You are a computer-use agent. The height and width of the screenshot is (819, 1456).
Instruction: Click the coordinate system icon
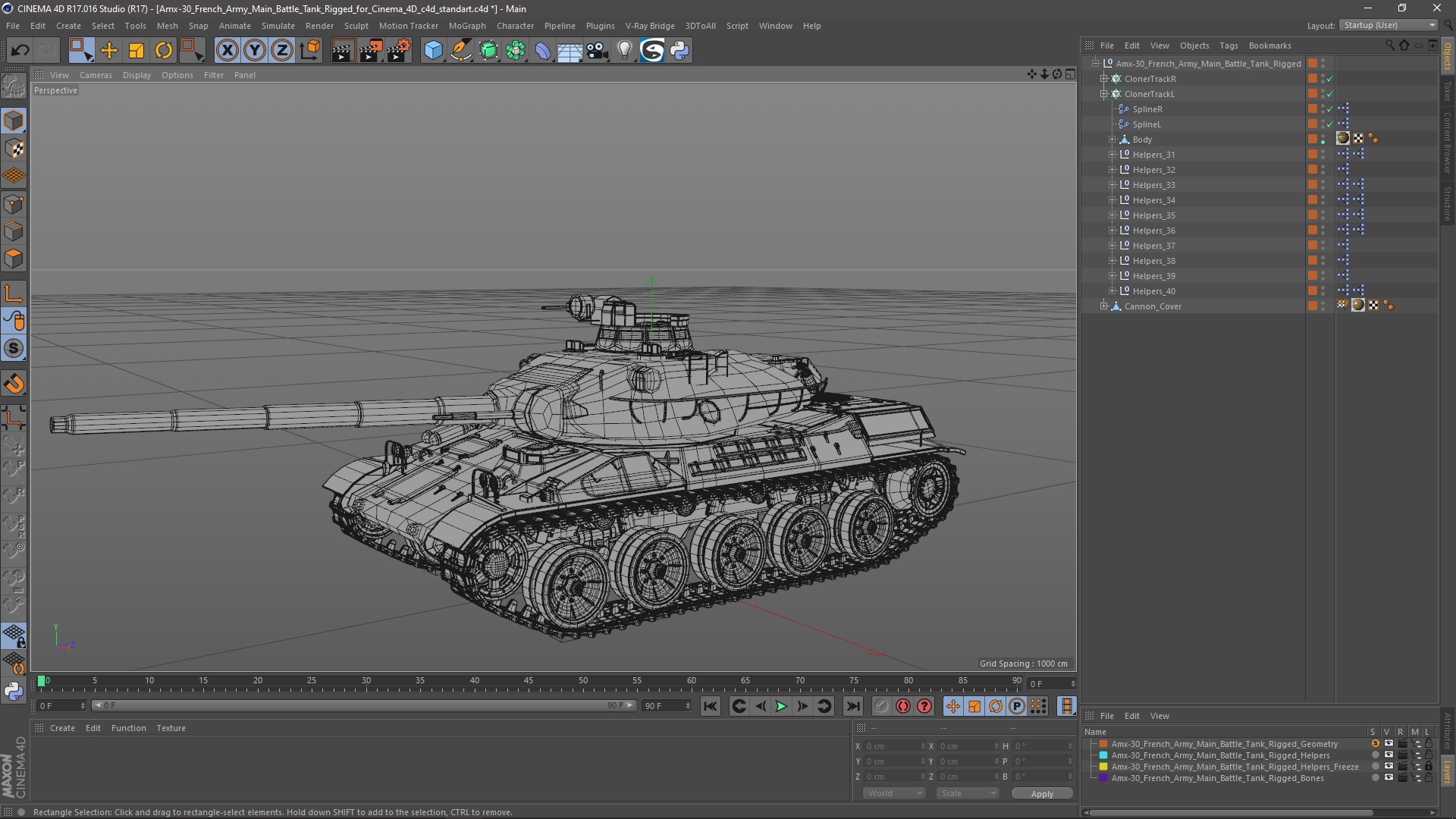point(310,51)
